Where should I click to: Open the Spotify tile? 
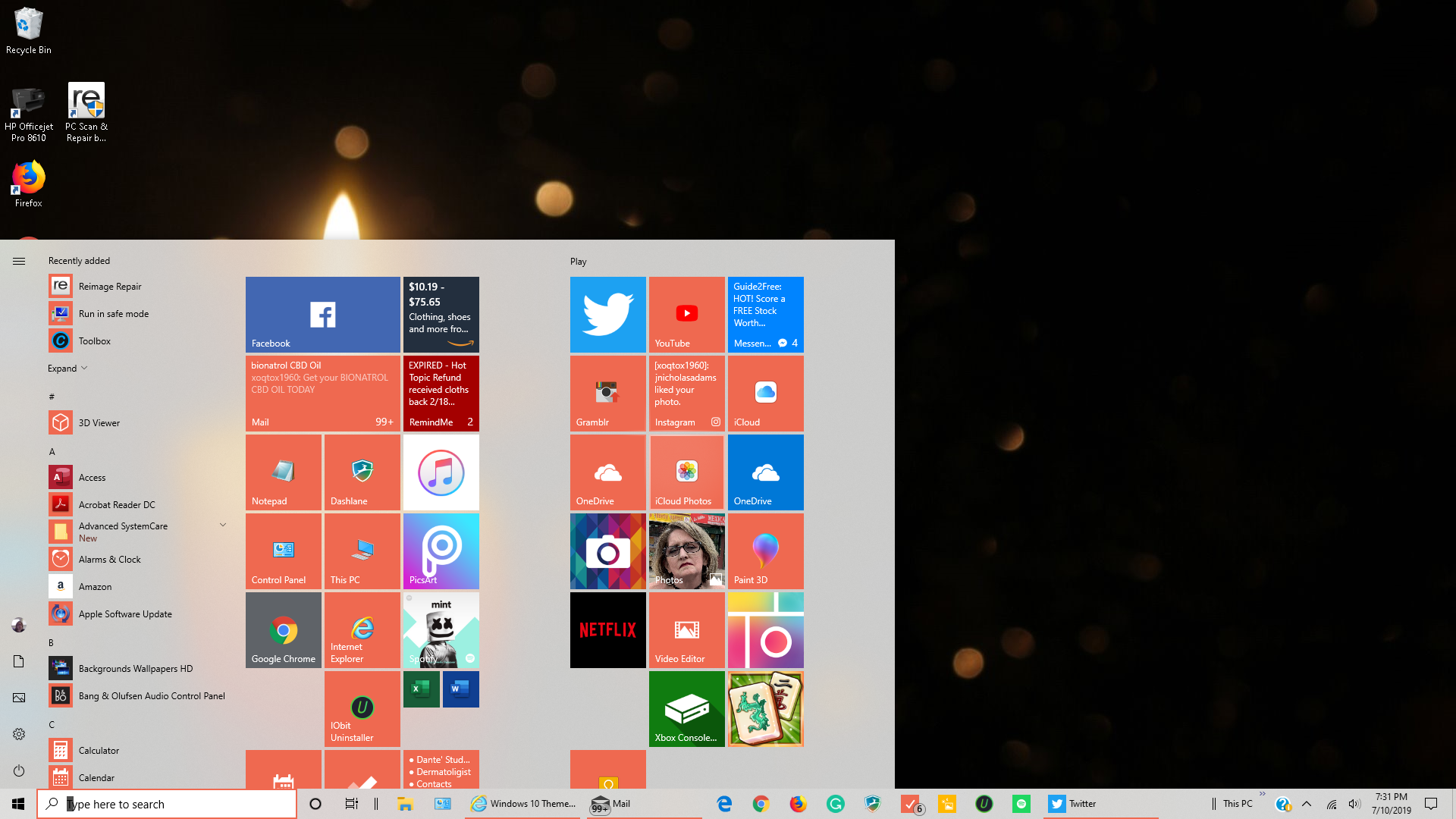tap(441, 629)
